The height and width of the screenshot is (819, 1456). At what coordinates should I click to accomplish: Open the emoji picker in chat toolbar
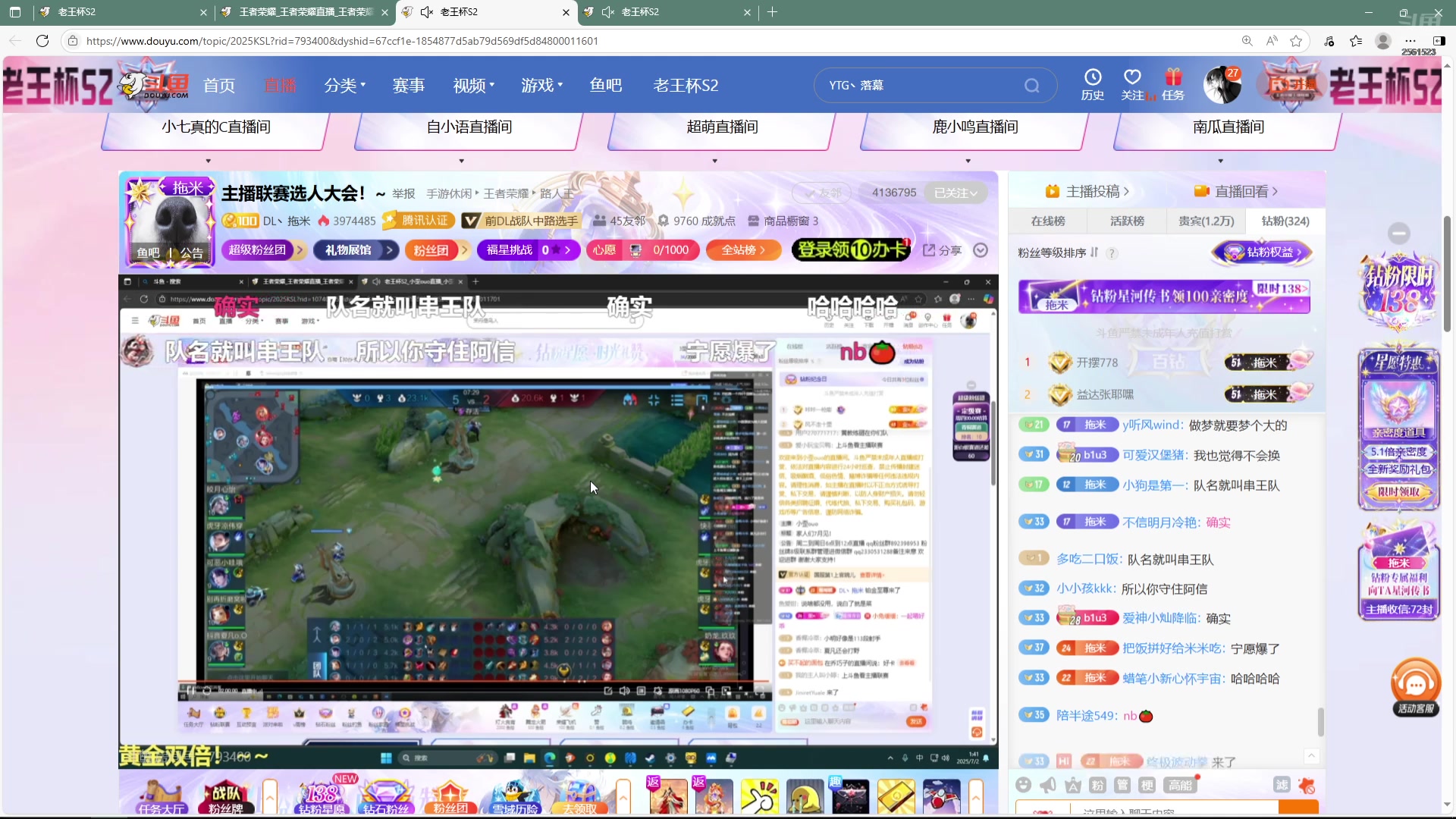click(x=1024, y=785)
